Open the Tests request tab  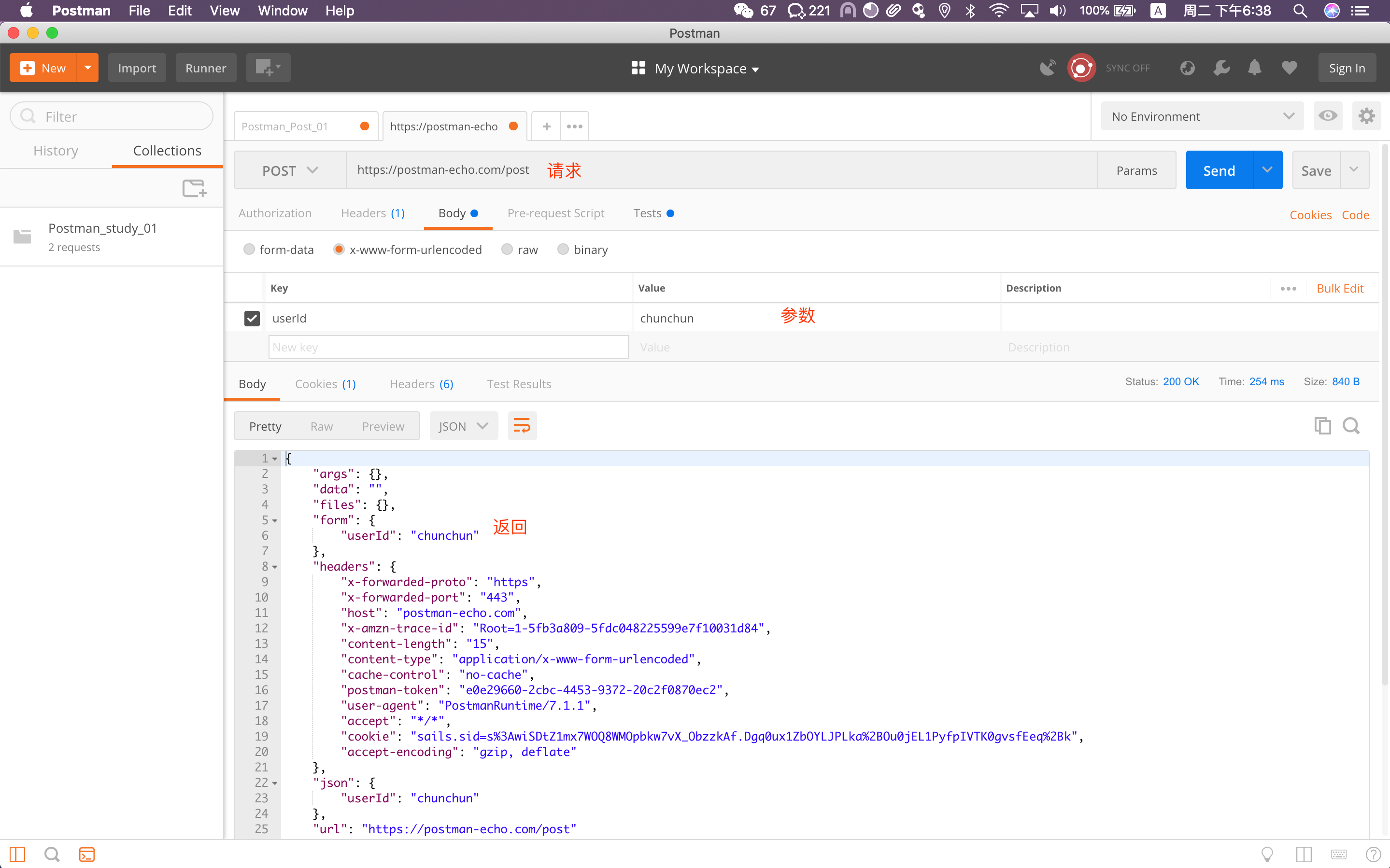(653, 213)
